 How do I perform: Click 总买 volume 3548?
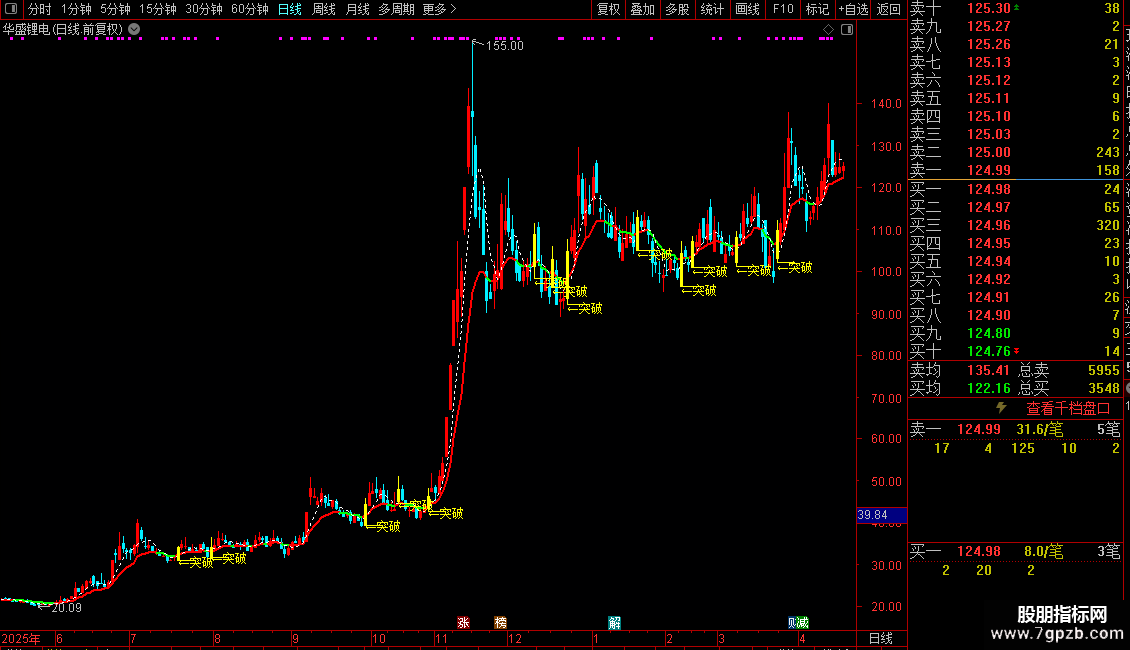[x=1104, y=388]
